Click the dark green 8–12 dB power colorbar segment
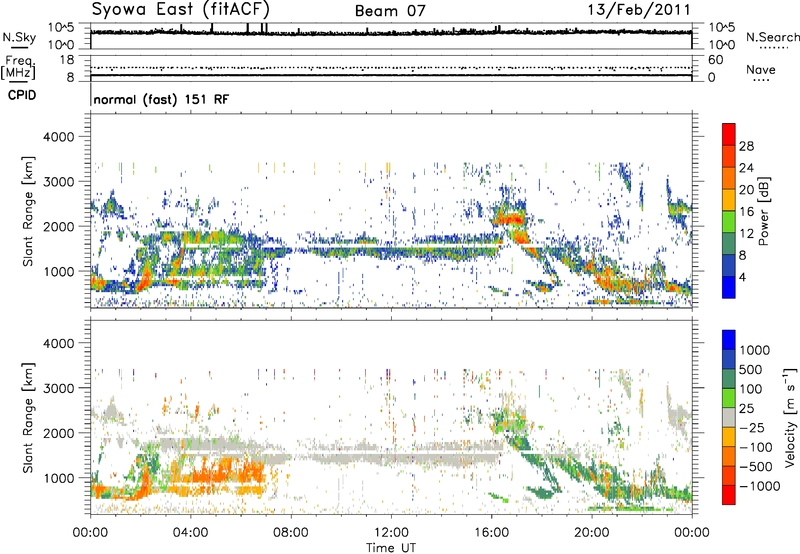 [x=729, y=243]
